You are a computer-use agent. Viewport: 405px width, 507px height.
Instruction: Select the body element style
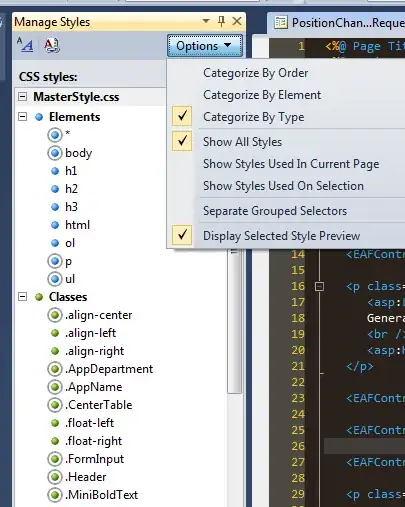tap(79, 153)
